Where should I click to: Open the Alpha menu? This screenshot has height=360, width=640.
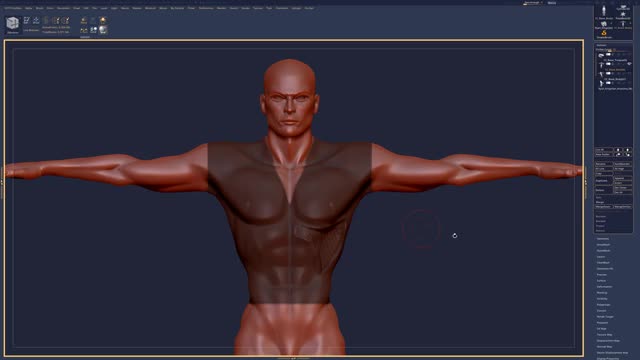(x=29, y=8)
